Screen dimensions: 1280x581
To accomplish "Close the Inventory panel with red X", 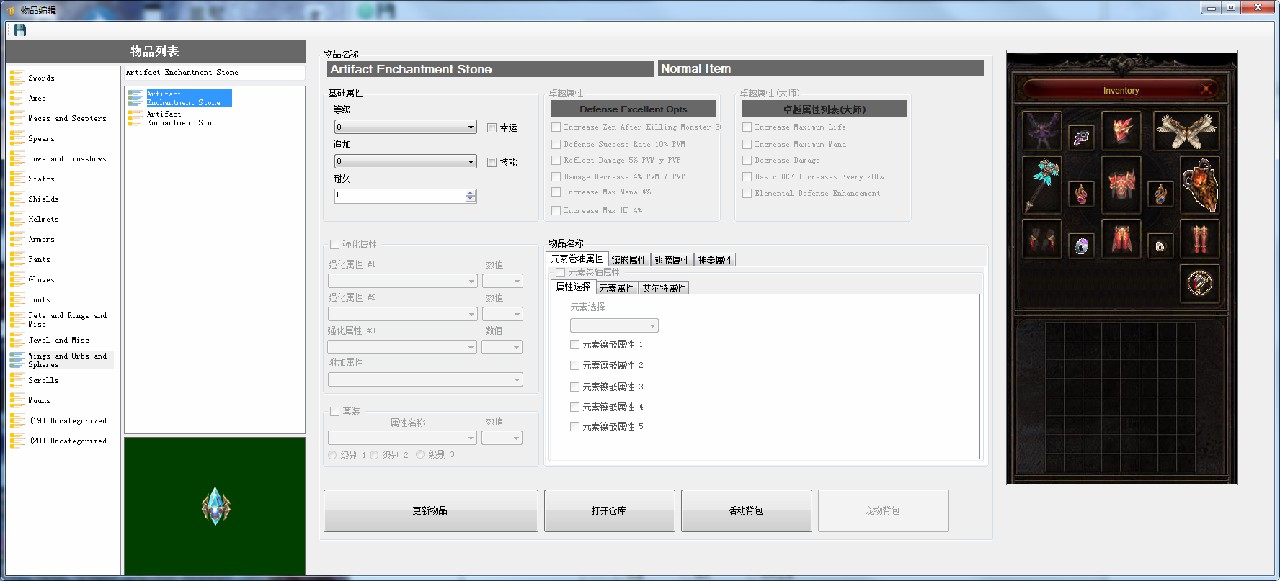I will (x=1207, y=90).
